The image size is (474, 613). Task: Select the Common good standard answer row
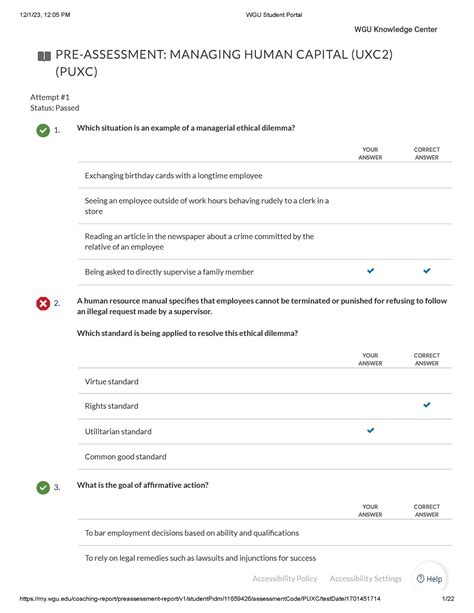point(265,457)
